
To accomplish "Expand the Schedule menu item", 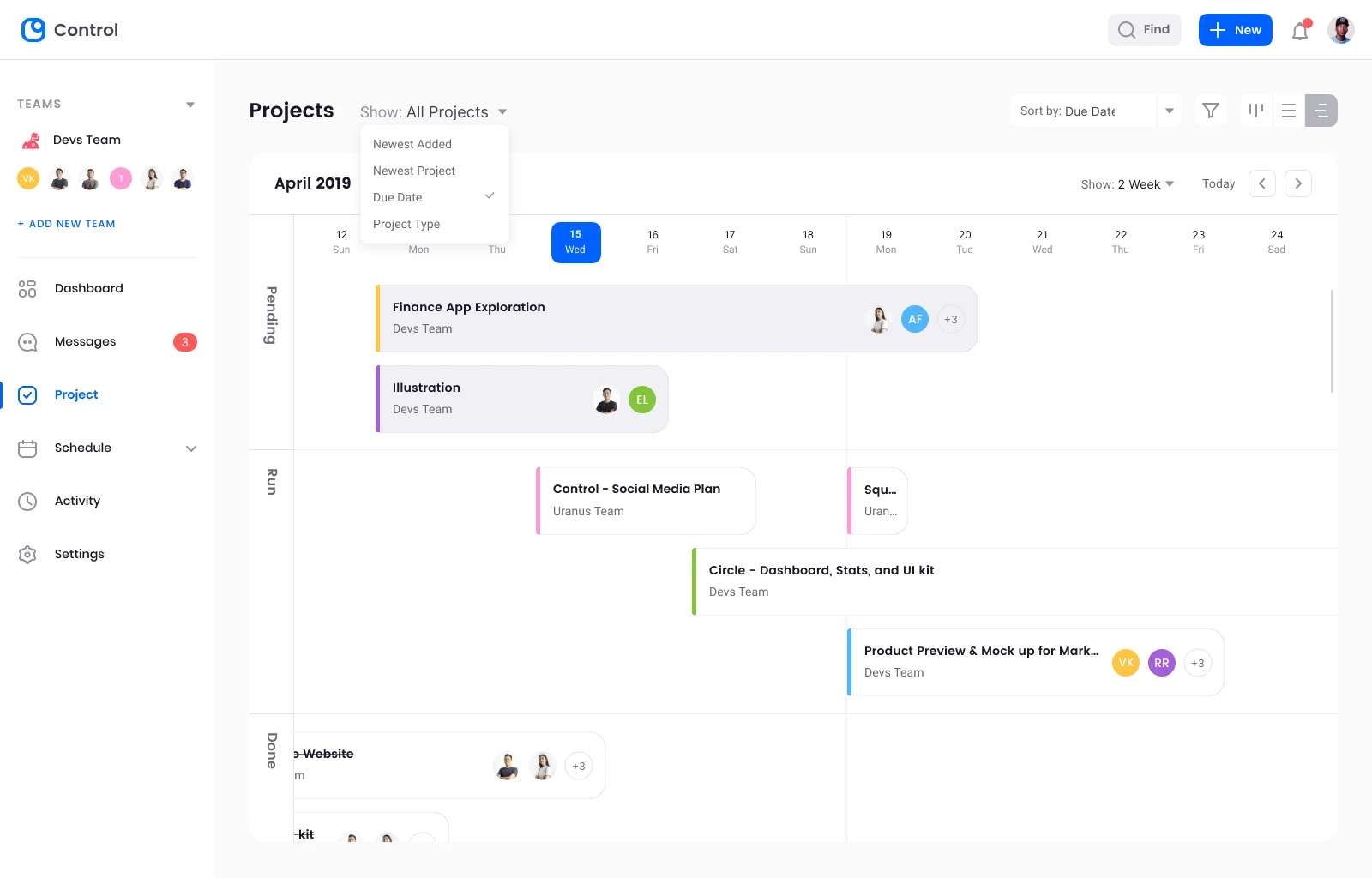I will coord(190,448).
